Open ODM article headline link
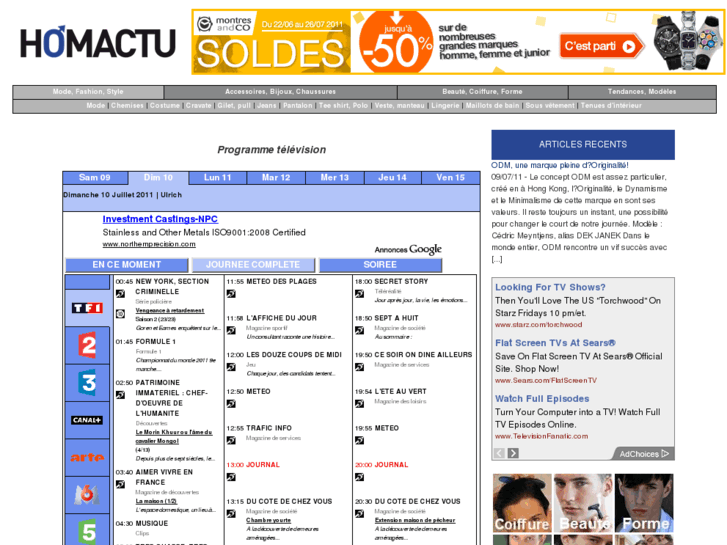Image resolution: width=727 pixels, height=545 pixels. pos(560,165)
